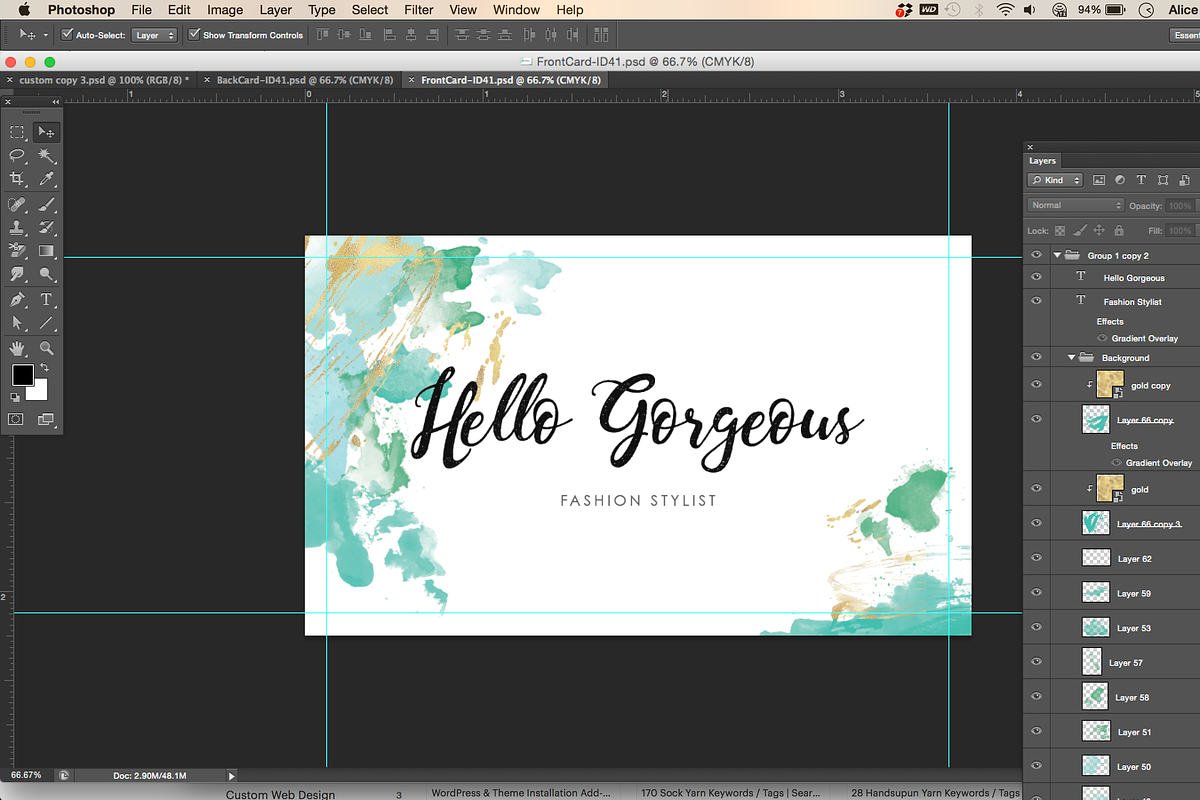Collapse the toolbox double-arrow

coord(56,102)
